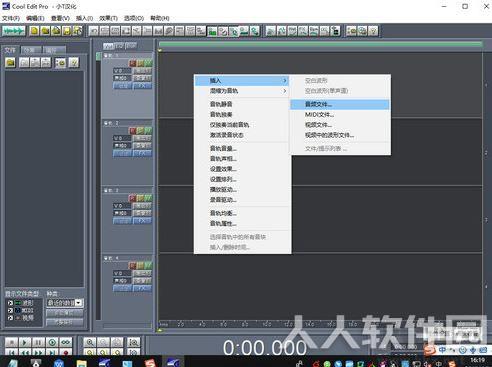Click the Go to end button
Image resolution: width=492 pixels, height=367 pixels.
(52, 352)
